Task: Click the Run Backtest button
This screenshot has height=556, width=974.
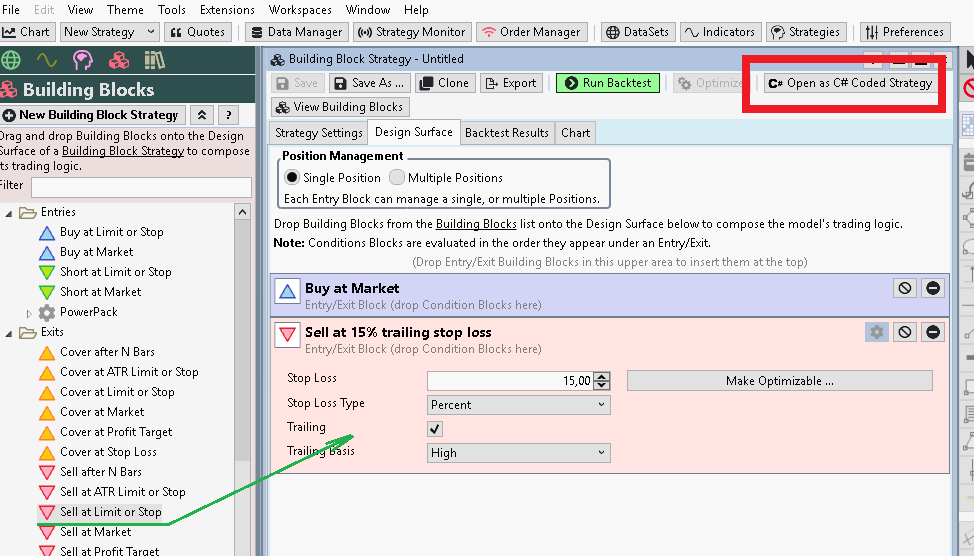Action: coord(608,83)
